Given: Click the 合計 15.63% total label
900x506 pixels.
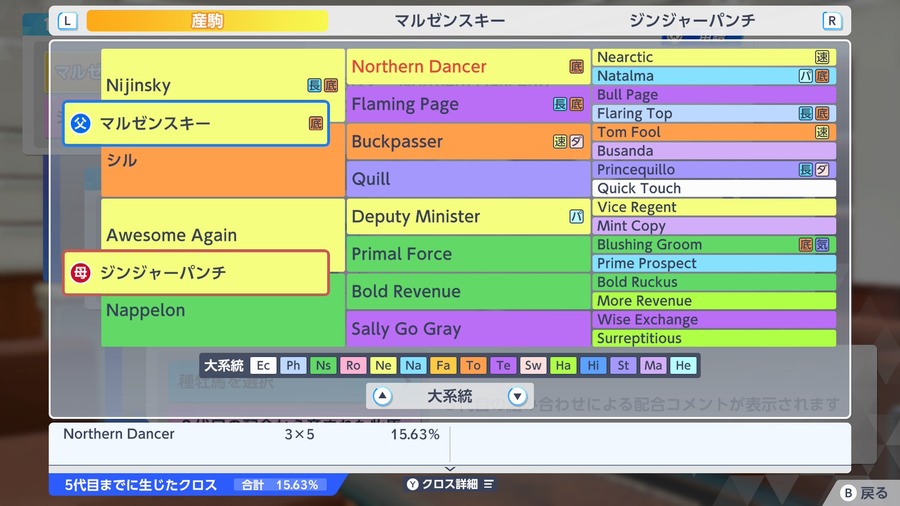Looking at the screenshot, I should coord(280,485).
